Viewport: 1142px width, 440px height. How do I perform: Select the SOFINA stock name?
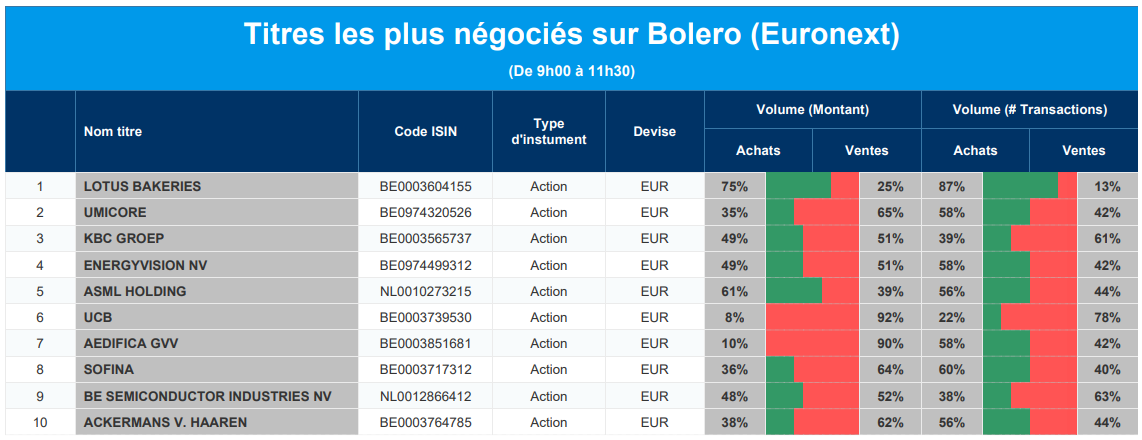(109, 370)
